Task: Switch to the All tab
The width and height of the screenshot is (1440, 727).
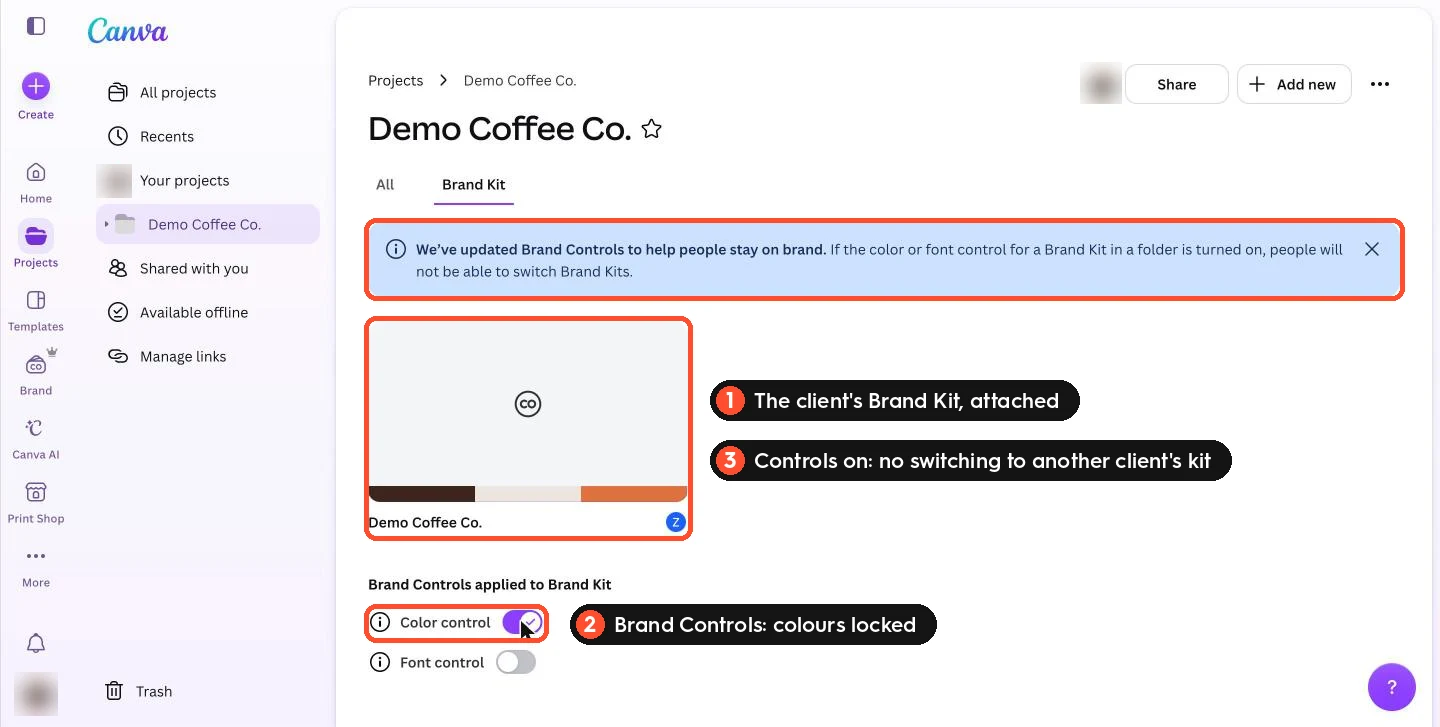Action: (385, 184)
